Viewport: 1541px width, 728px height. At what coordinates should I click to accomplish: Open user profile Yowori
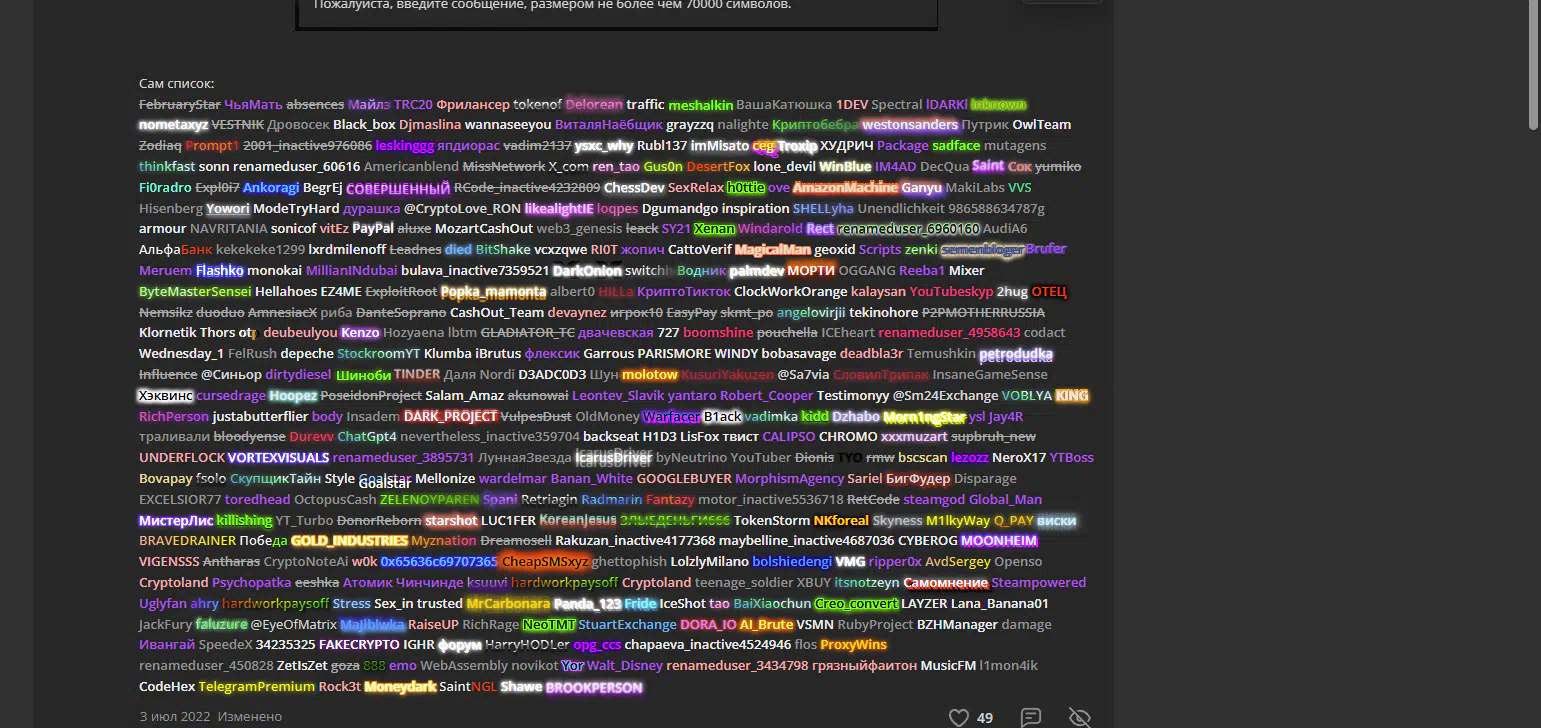(x=228, y=208)
